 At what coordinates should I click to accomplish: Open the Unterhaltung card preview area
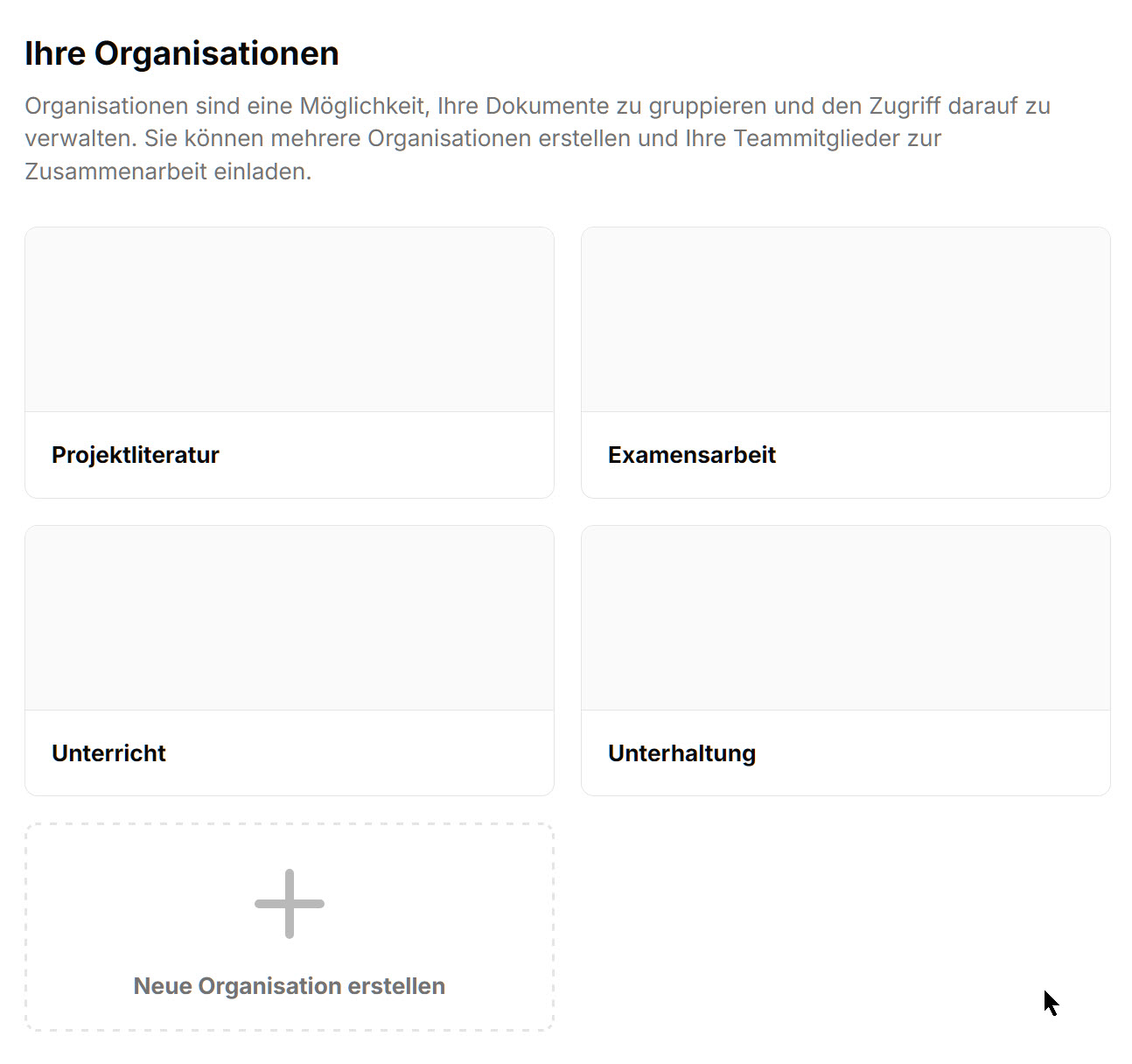click(x=846, y=618)
